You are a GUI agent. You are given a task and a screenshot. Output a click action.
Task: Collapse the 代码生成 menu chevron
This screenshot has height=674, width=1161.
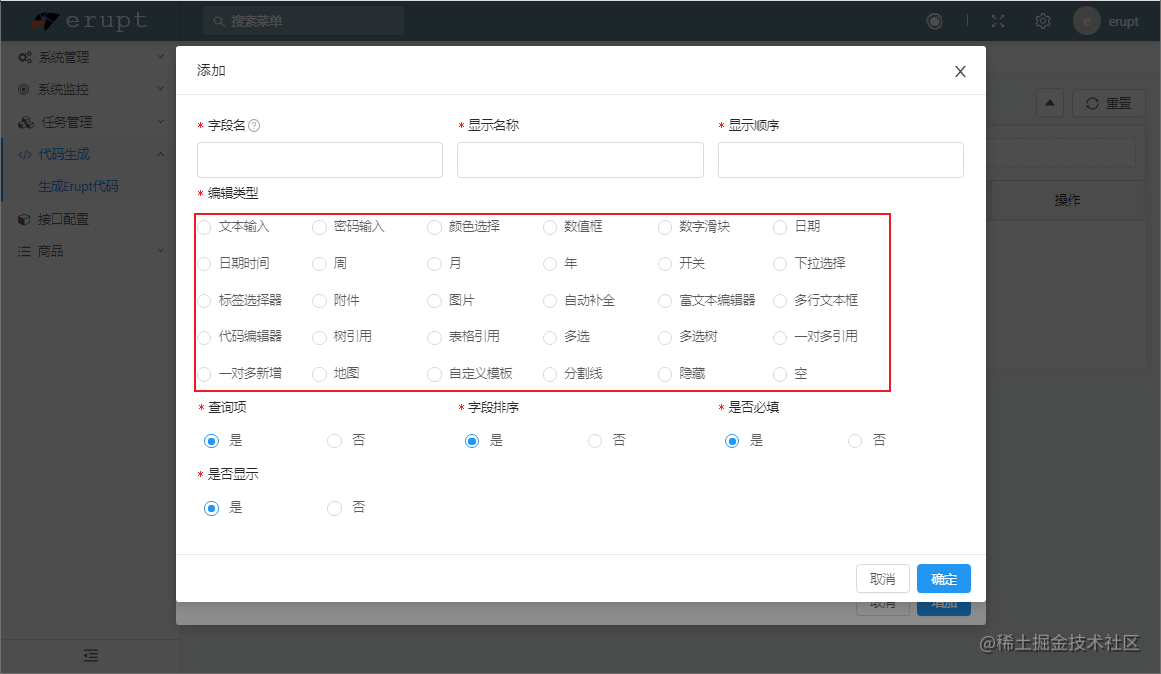pos(161,154)
